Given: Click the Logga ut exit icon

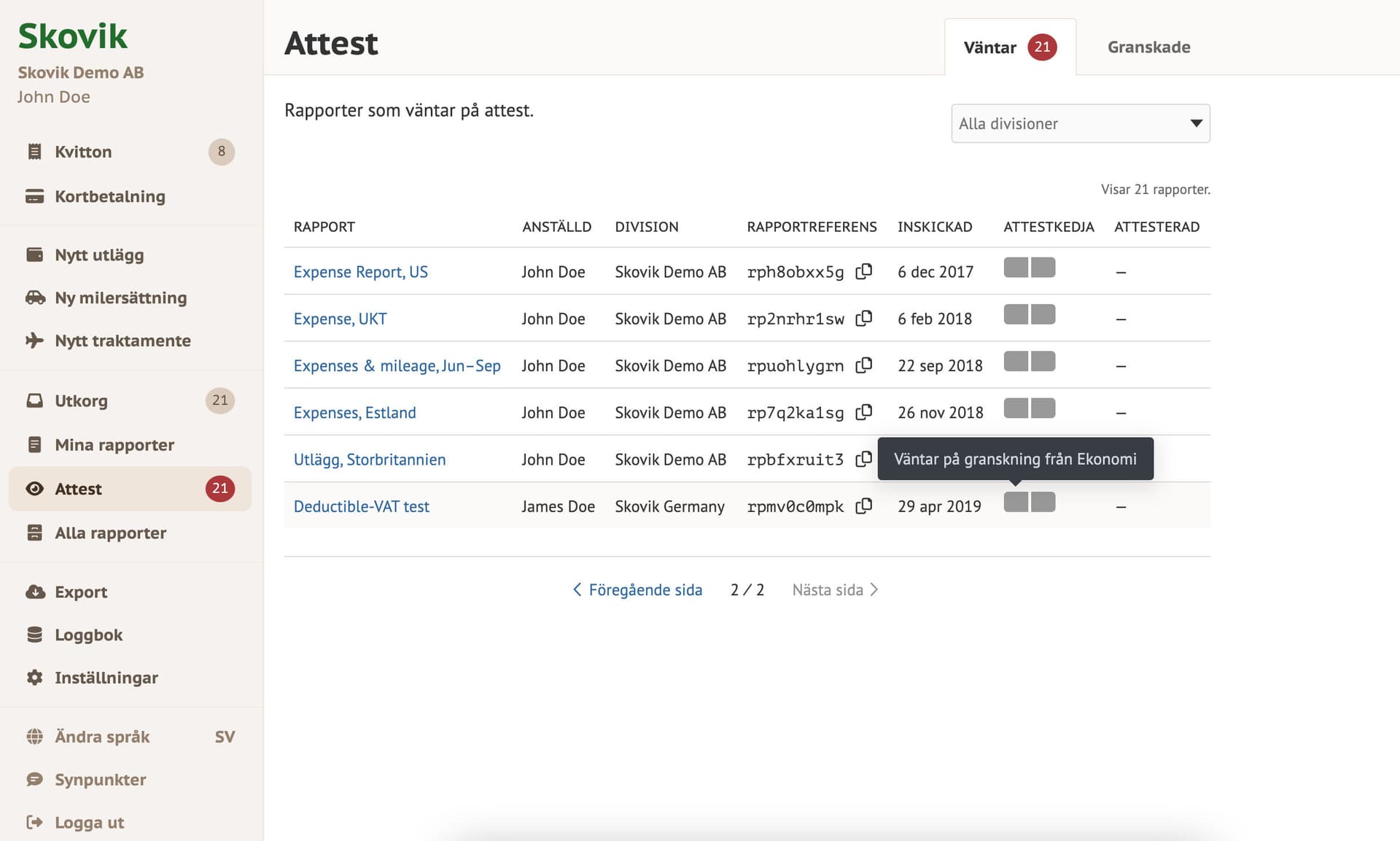Looking at the screenshot, I should click(x=34, y=823).
